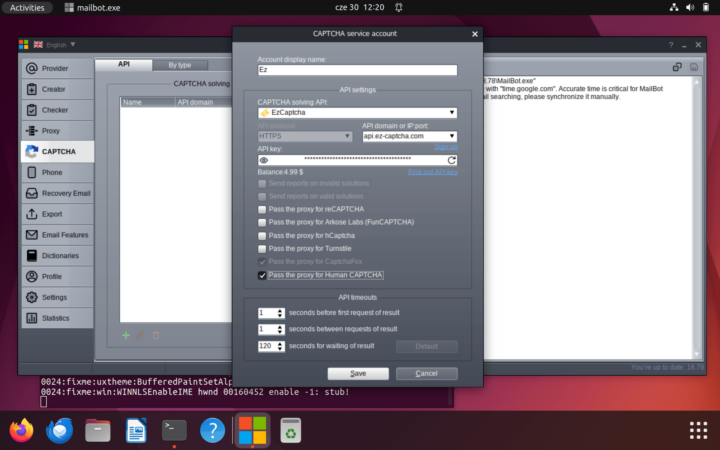Open the Proxy section in sidebar

tap(57, 131)
